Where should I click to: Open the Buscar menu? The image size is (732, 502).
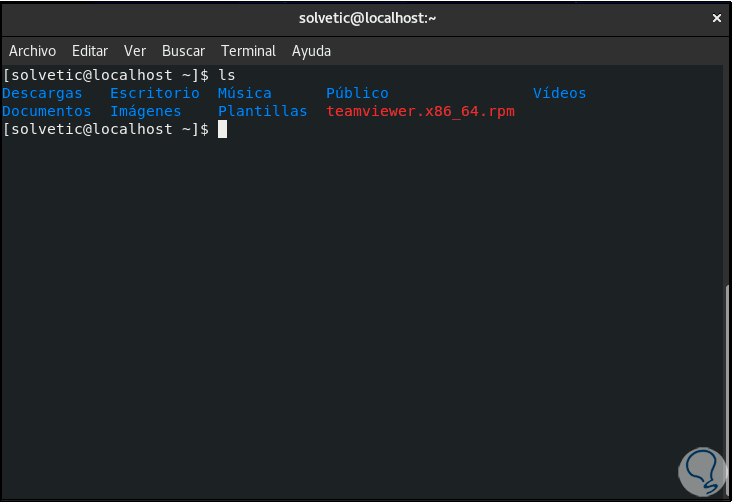[x=183, y=51]
